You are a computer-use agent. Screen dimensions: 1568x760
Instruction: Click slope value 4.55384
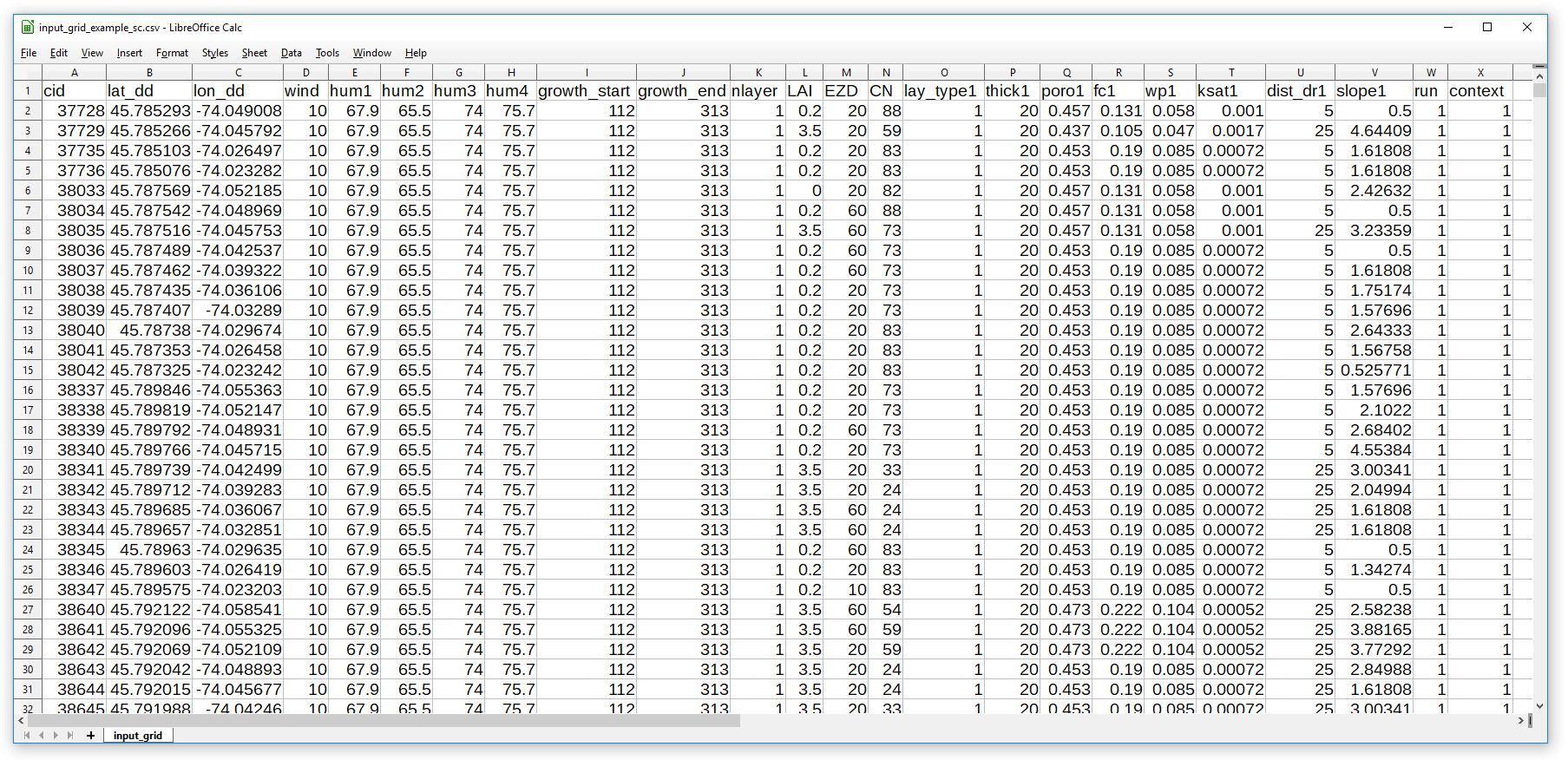tap(1374, 450)
